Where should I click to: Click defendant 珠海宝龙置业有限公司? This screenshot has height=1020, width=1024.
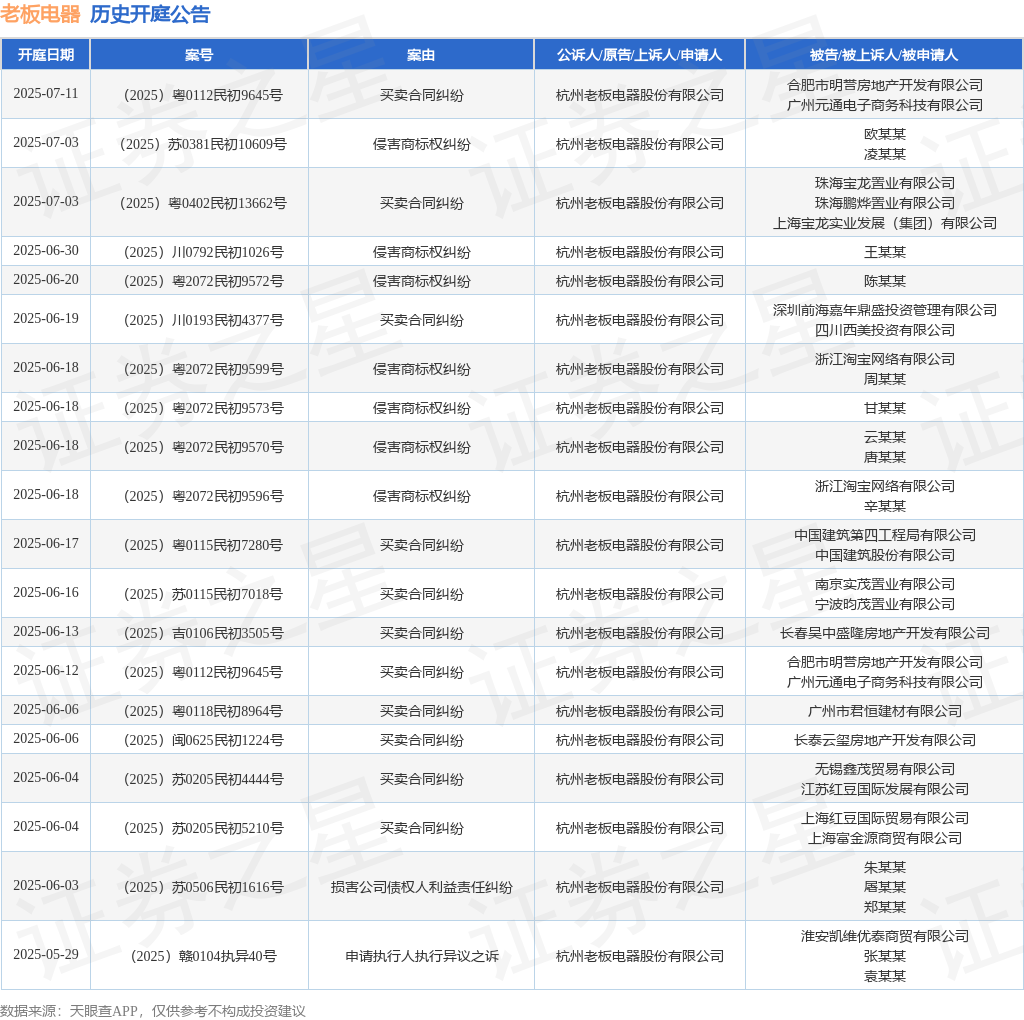pos(884,183)
